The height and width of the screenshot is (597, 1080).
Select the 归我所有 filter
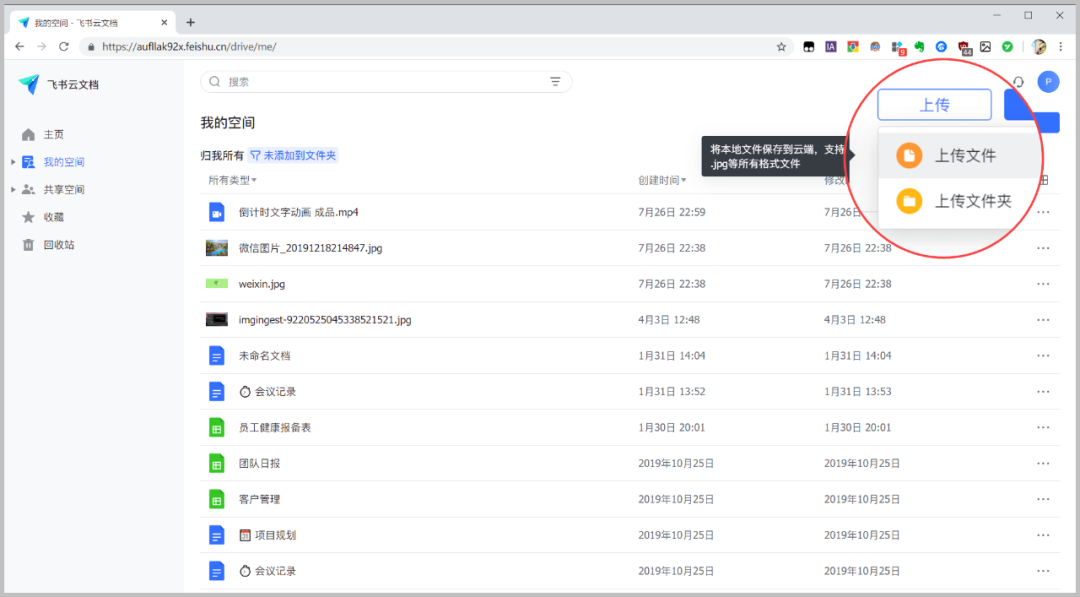(222, 156)
